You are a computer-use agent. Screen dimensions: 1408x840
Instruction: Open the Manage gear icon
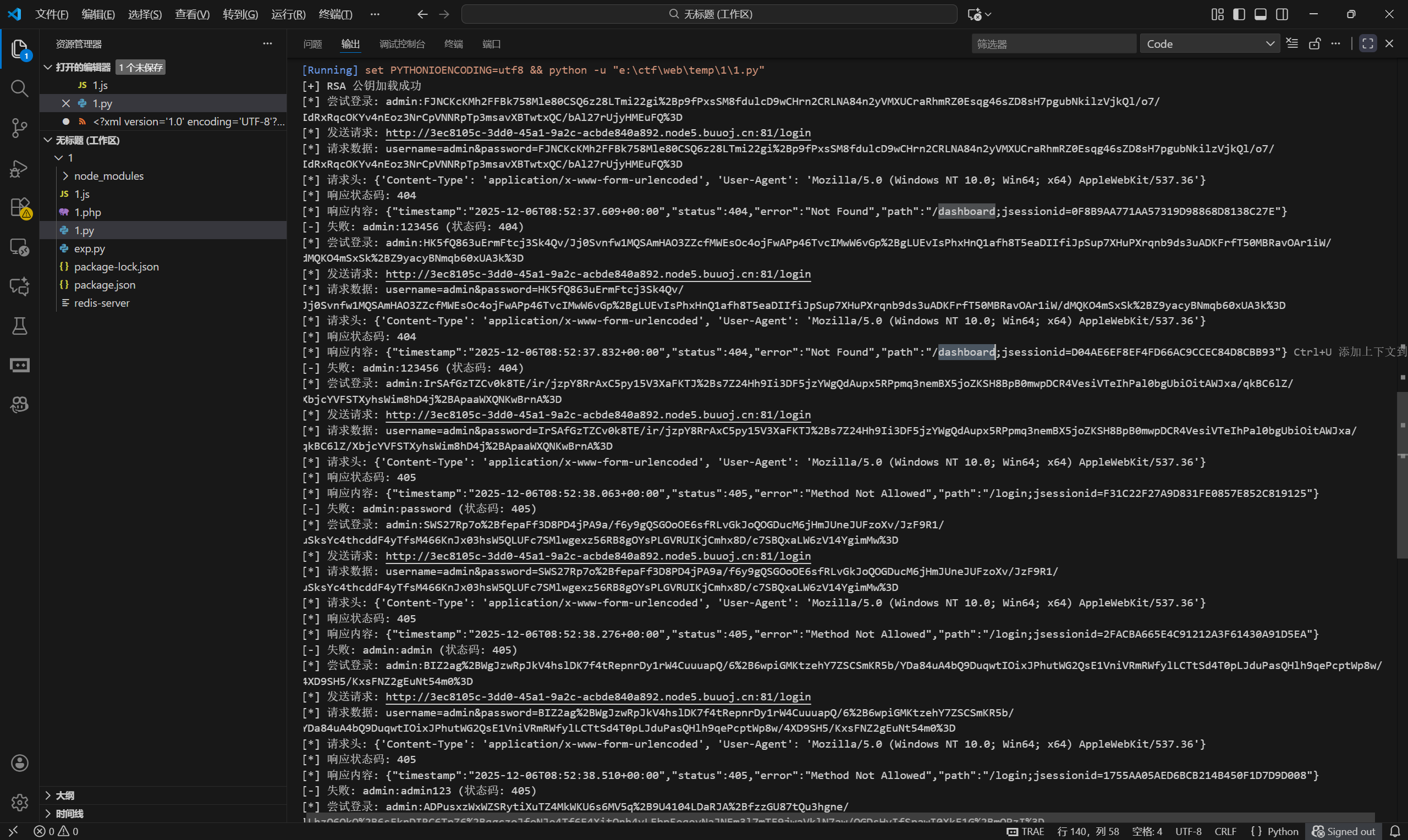point(19,802)
